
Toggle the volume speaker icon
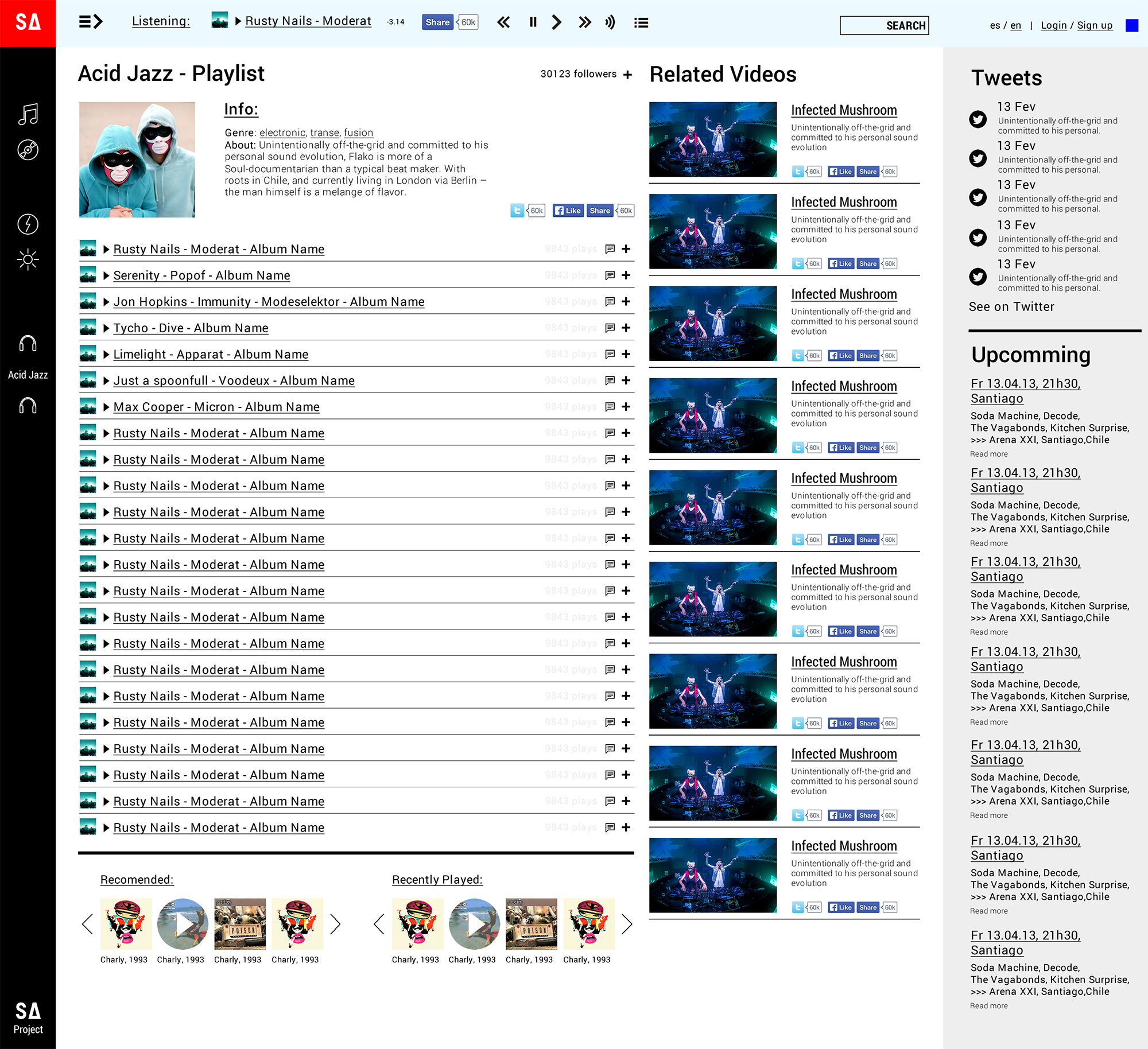(x=610, y=22)
